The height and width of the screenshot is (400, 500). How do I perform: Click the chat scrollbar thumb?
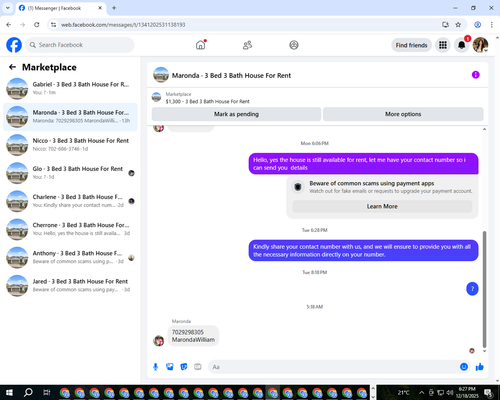pyautogui.click(x=484, y=289)
